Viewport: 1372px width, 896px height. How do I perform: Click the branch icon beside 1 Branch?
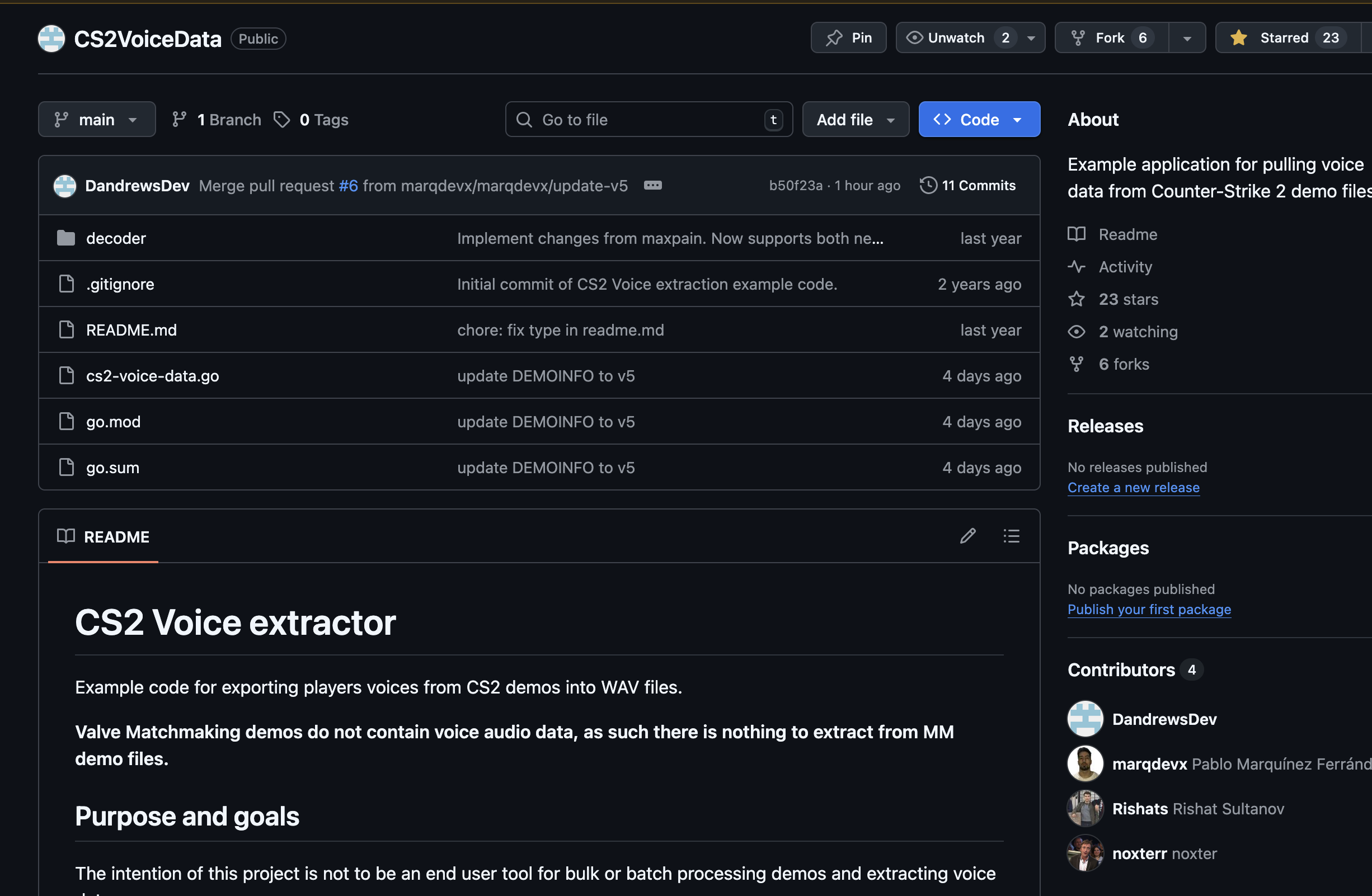(x=179, y=120)
